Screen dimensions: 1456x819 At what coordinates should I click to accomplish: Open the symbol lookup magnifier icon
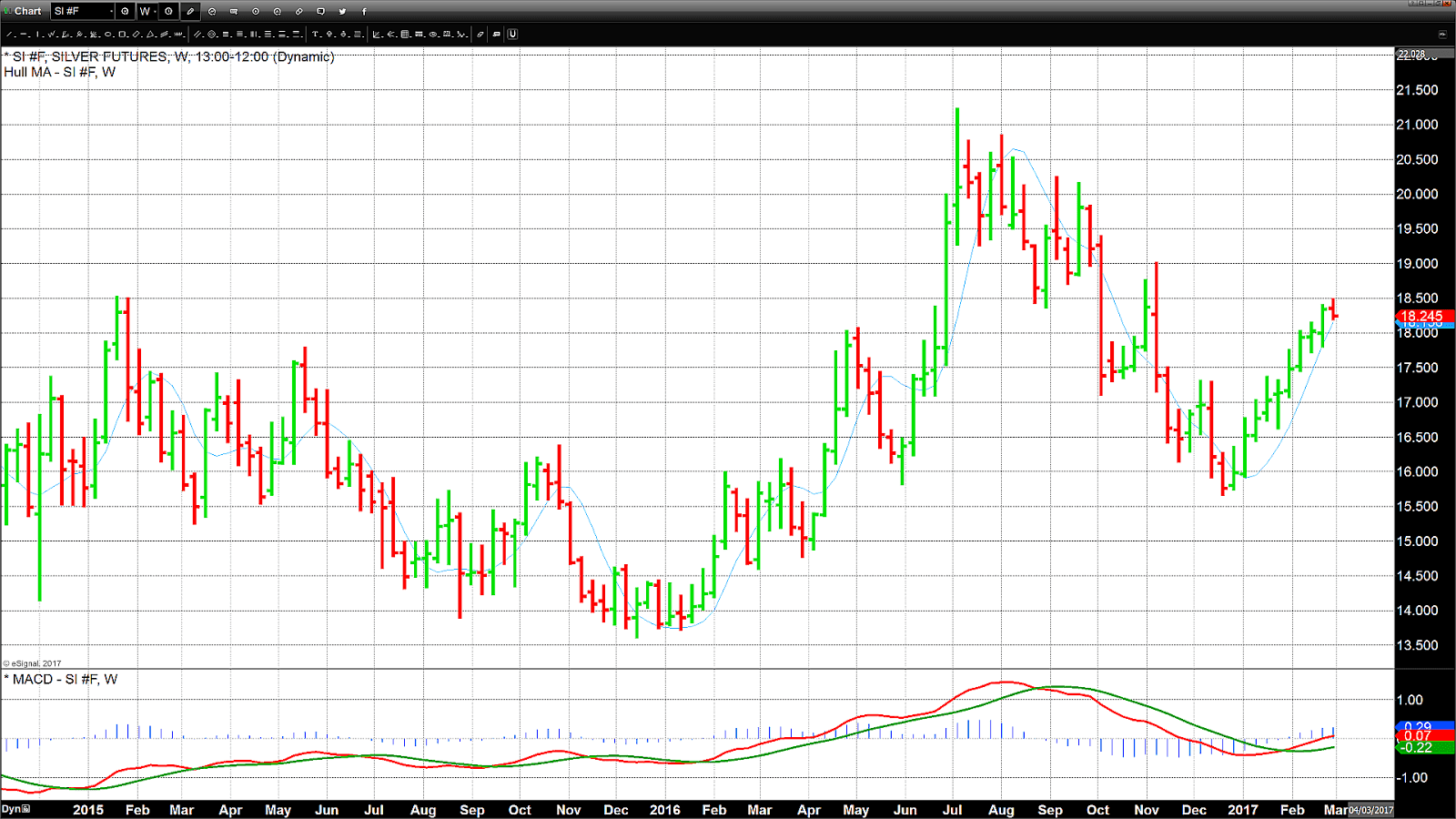tap(124, 11)
